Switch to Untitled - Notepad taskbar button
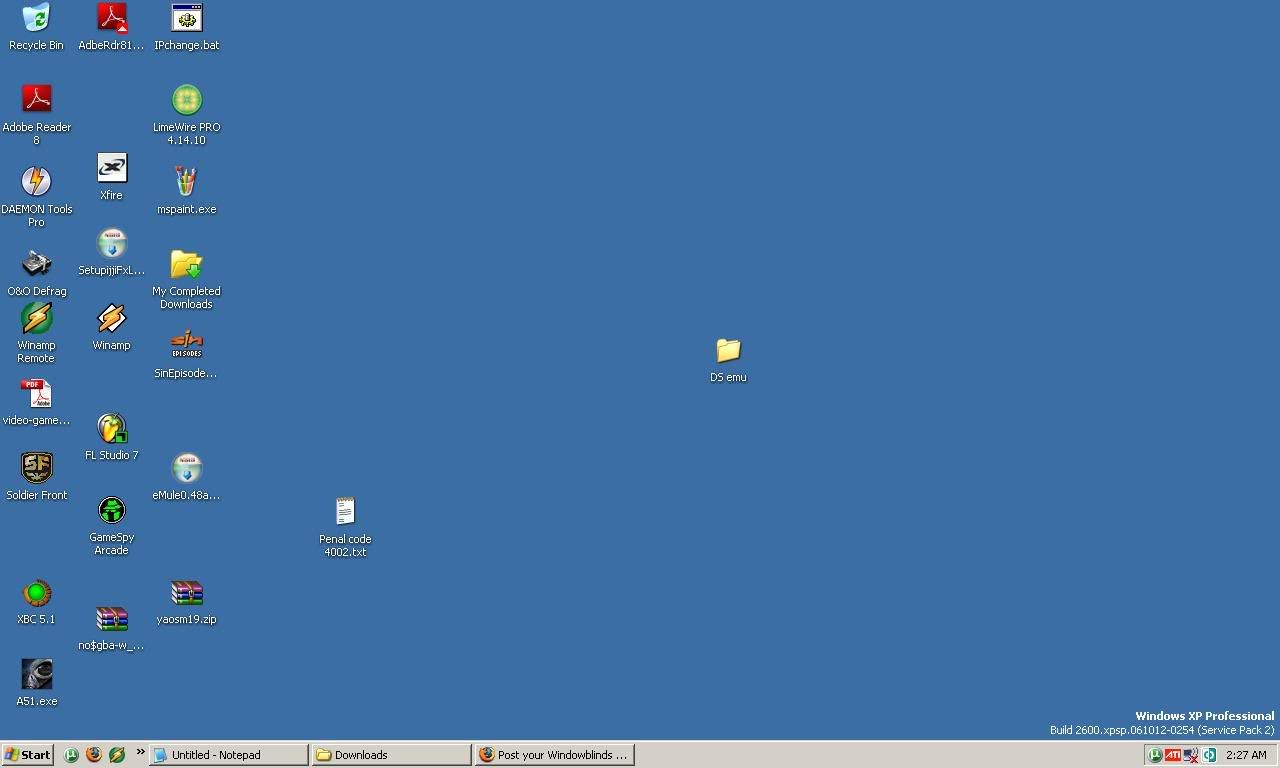 (228, 755)
